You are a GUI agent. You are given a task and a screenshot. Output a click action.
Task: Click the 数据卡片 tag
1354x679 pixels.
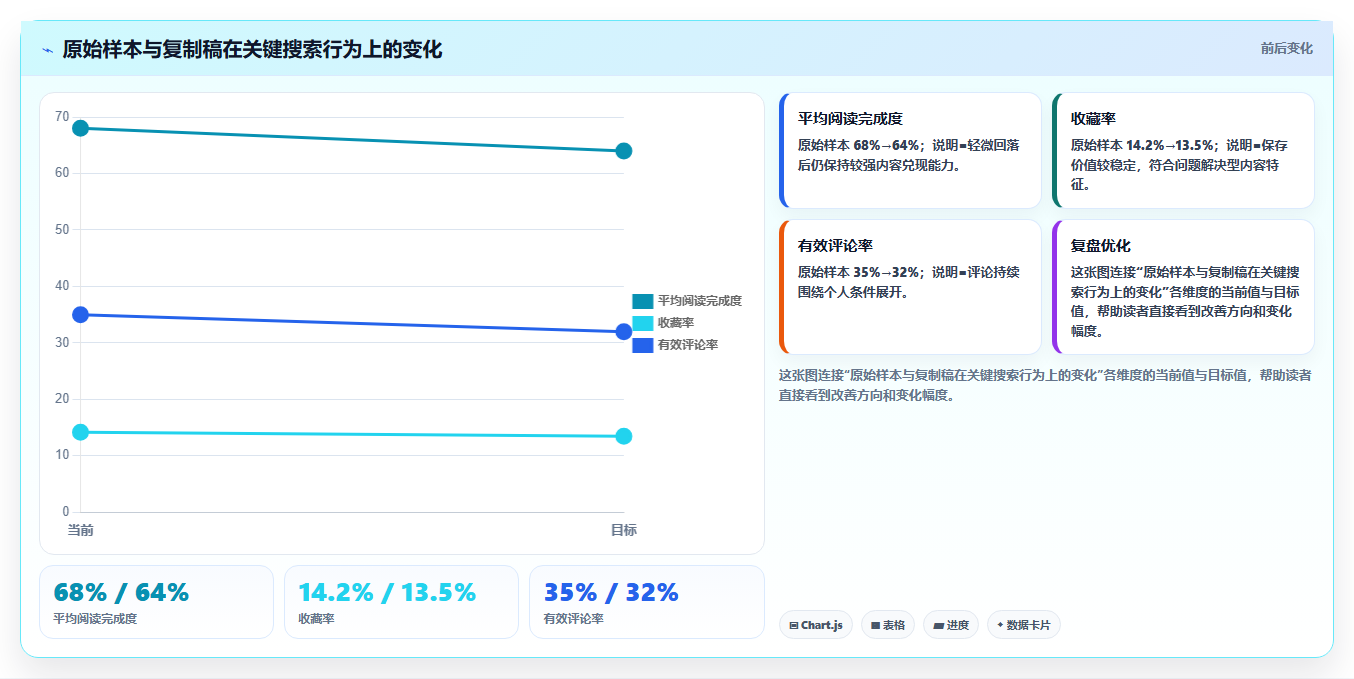tap(1024, 625)
